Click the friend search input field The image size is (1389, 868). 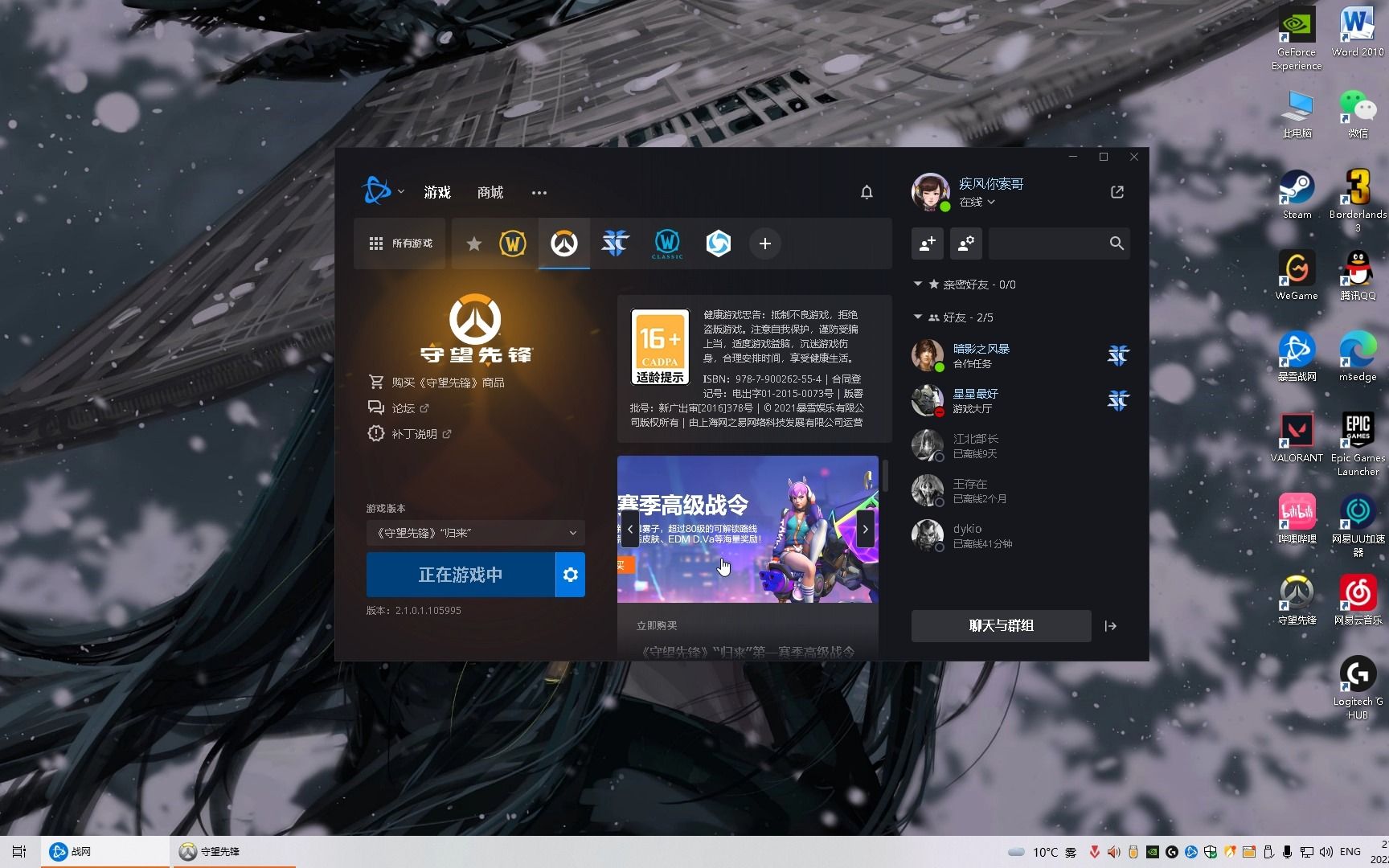(x=1047, y=243)
